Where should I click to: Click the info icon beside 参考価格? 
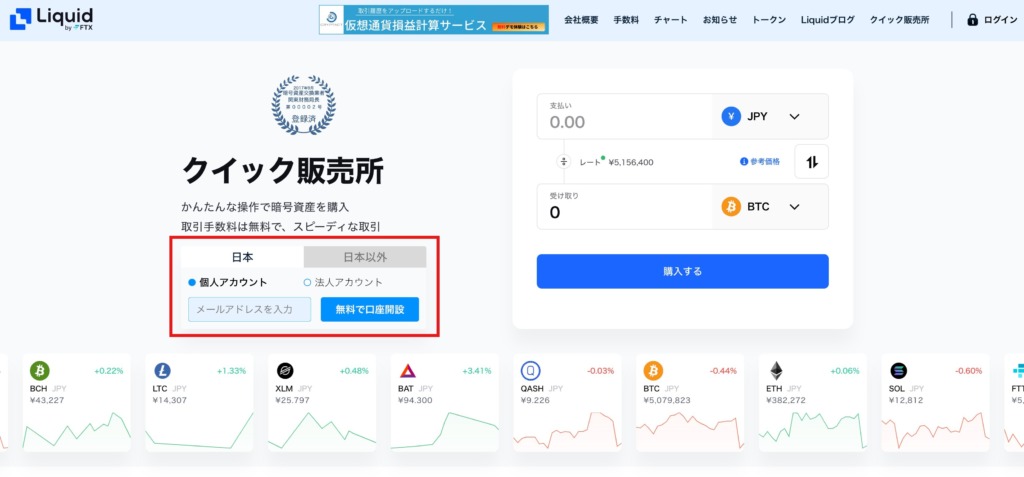(743, 161)
